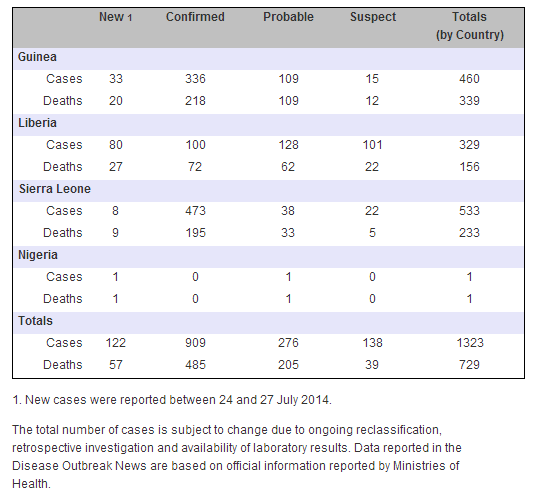Click the Probable column header
Image resolution: width=548 pixels, height=501 pixels.
click(x=288, y=17)
